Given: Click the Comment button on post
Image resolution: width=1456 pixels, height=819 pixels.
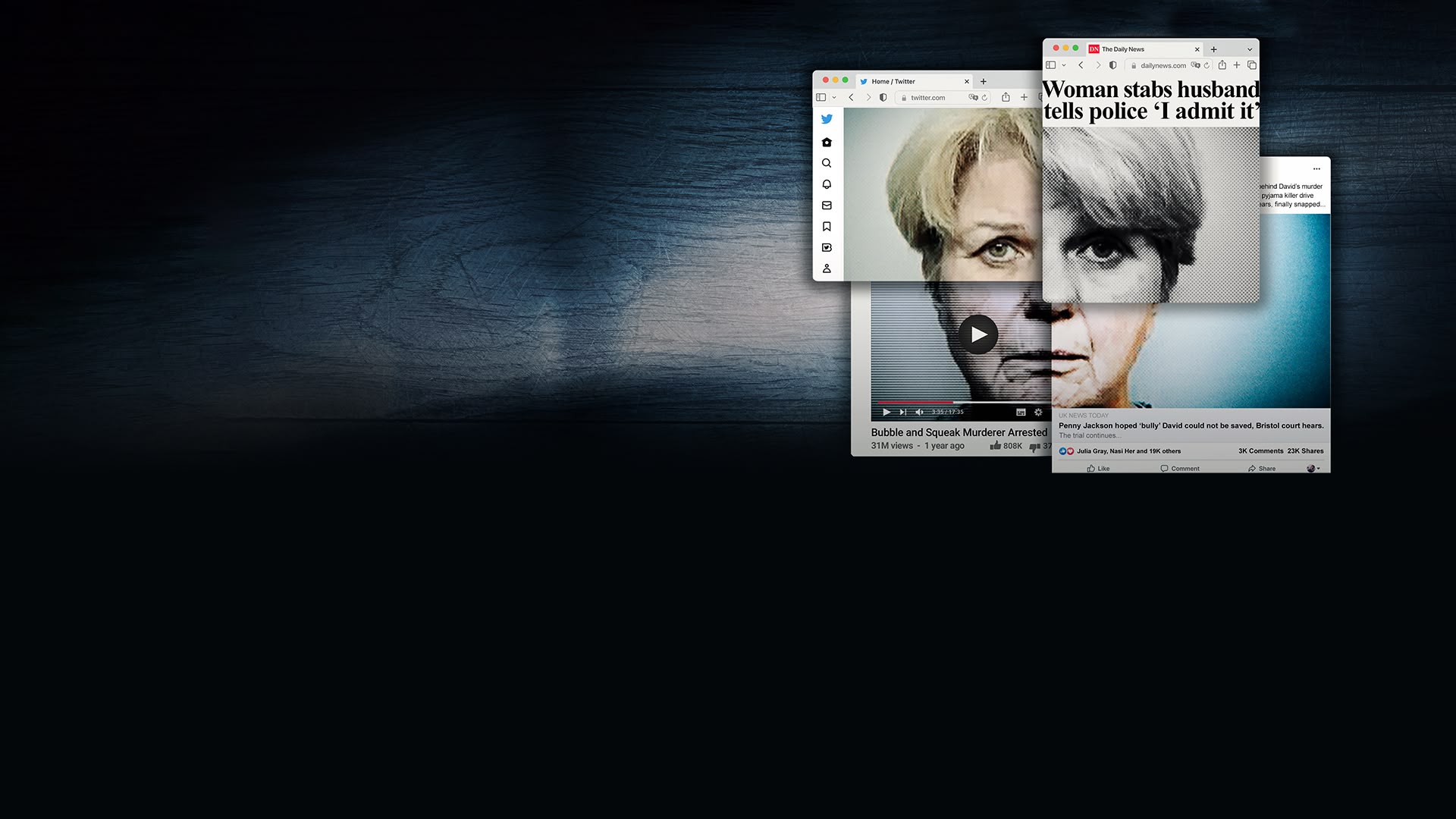Looking at the screenshot, I should 1180,469.
